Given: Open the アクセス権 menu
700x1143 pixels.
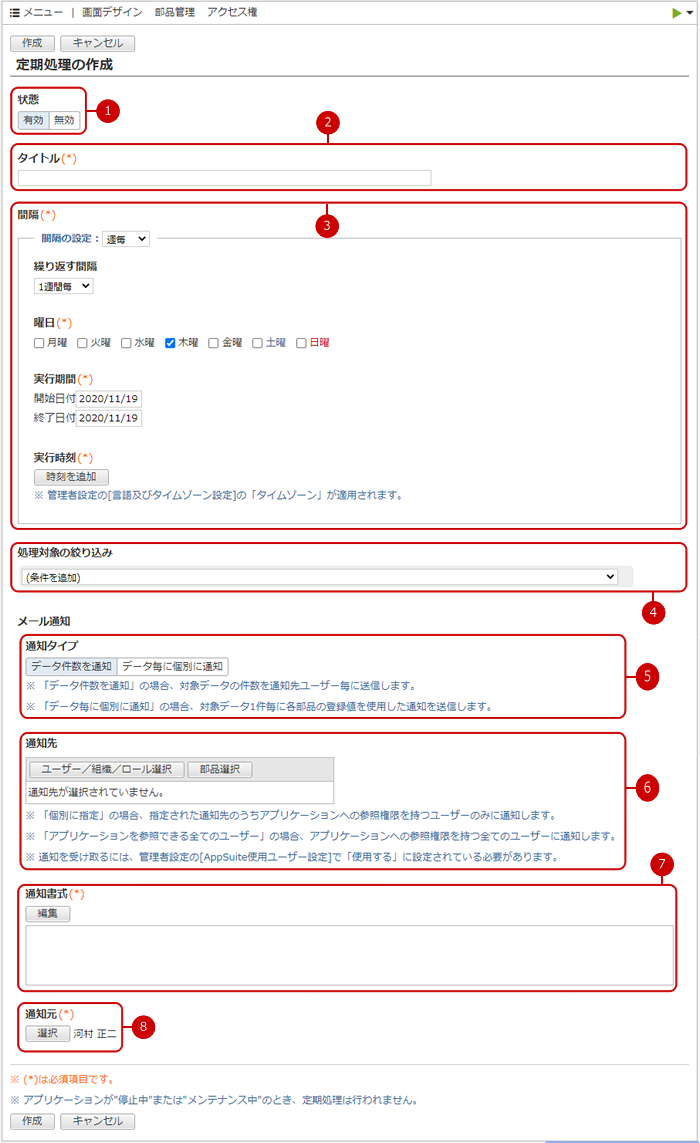Looking at the screenshot, I should pyautogui.click(x=232, y=12).
